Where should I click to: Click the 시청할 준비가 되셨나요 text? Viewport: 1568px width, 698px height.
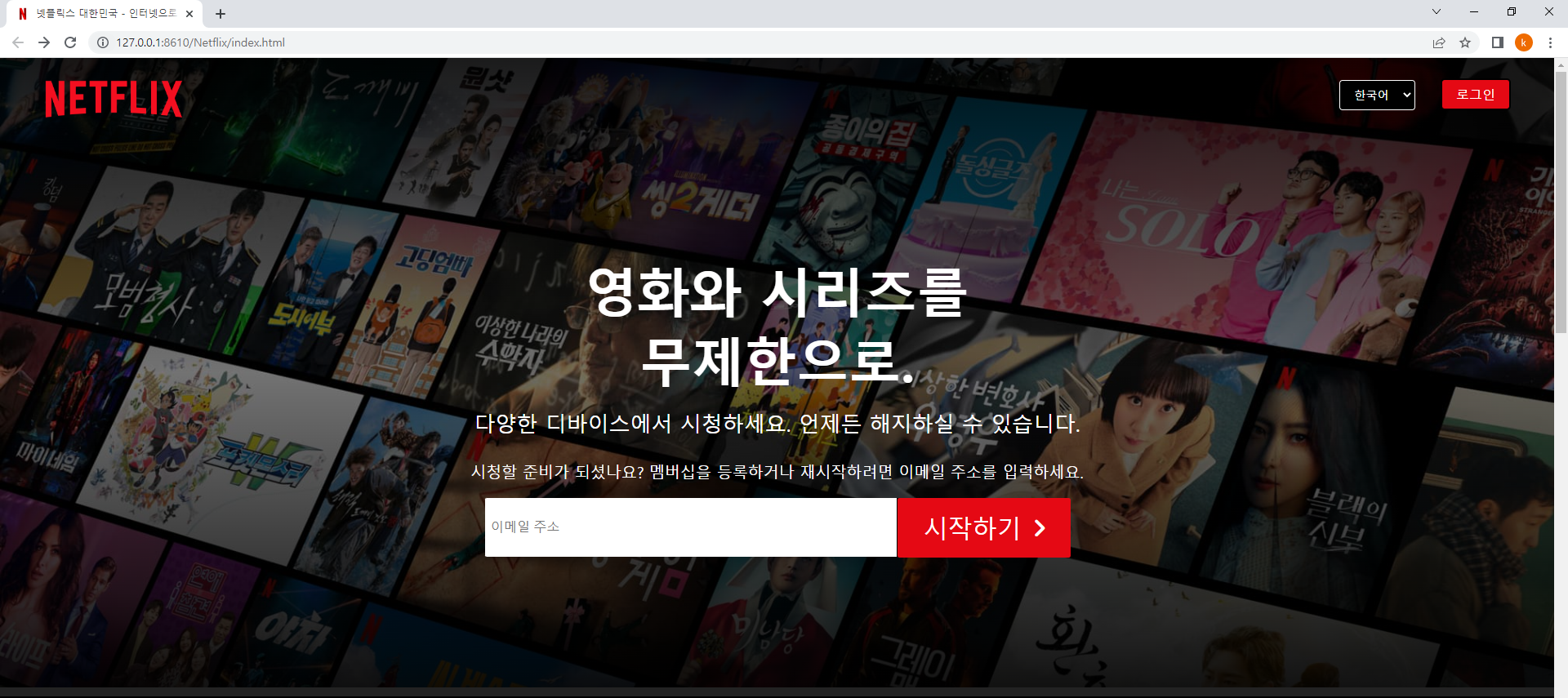(777, 472)
